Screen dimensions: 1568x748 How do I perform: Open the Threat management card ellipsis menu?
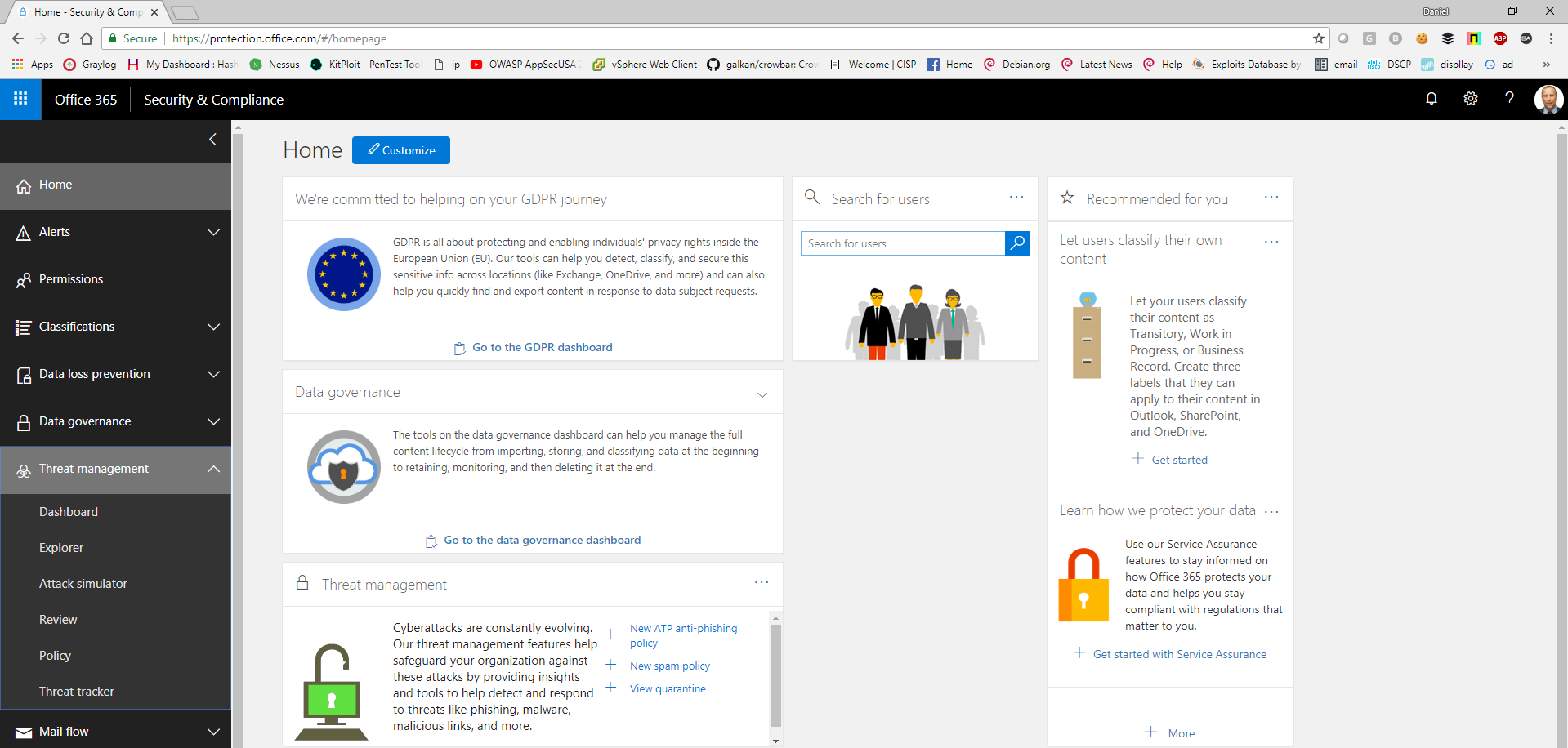pos(761,582)
